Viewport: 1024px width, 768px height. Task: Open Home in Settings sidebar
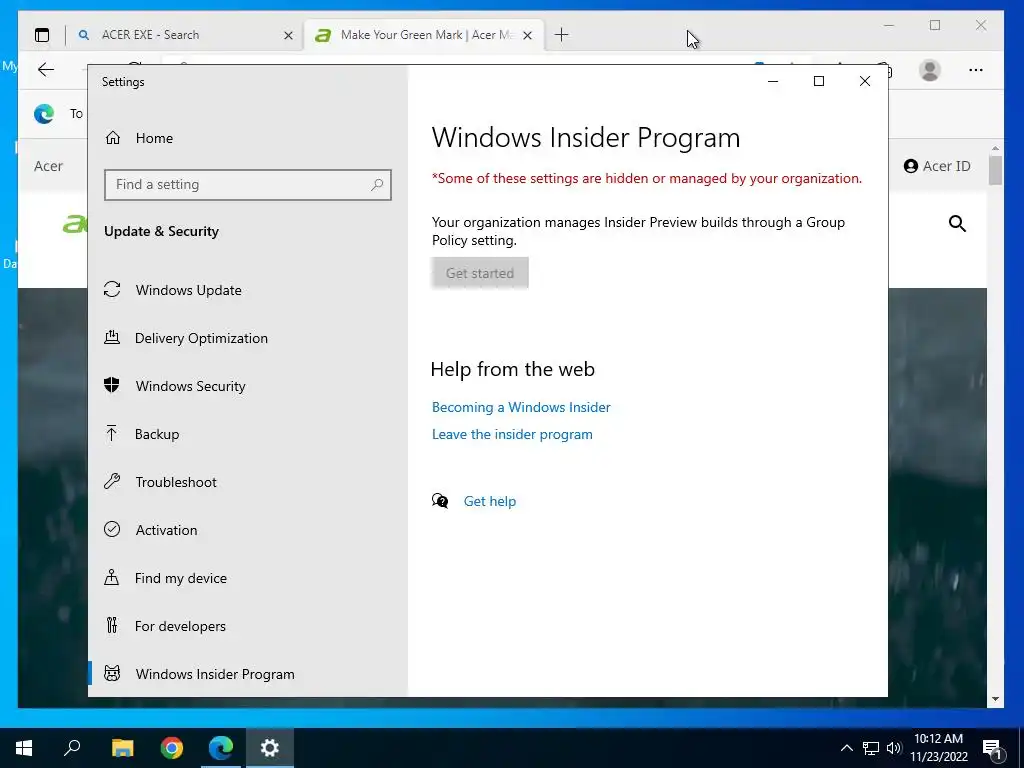pos(248,138)
